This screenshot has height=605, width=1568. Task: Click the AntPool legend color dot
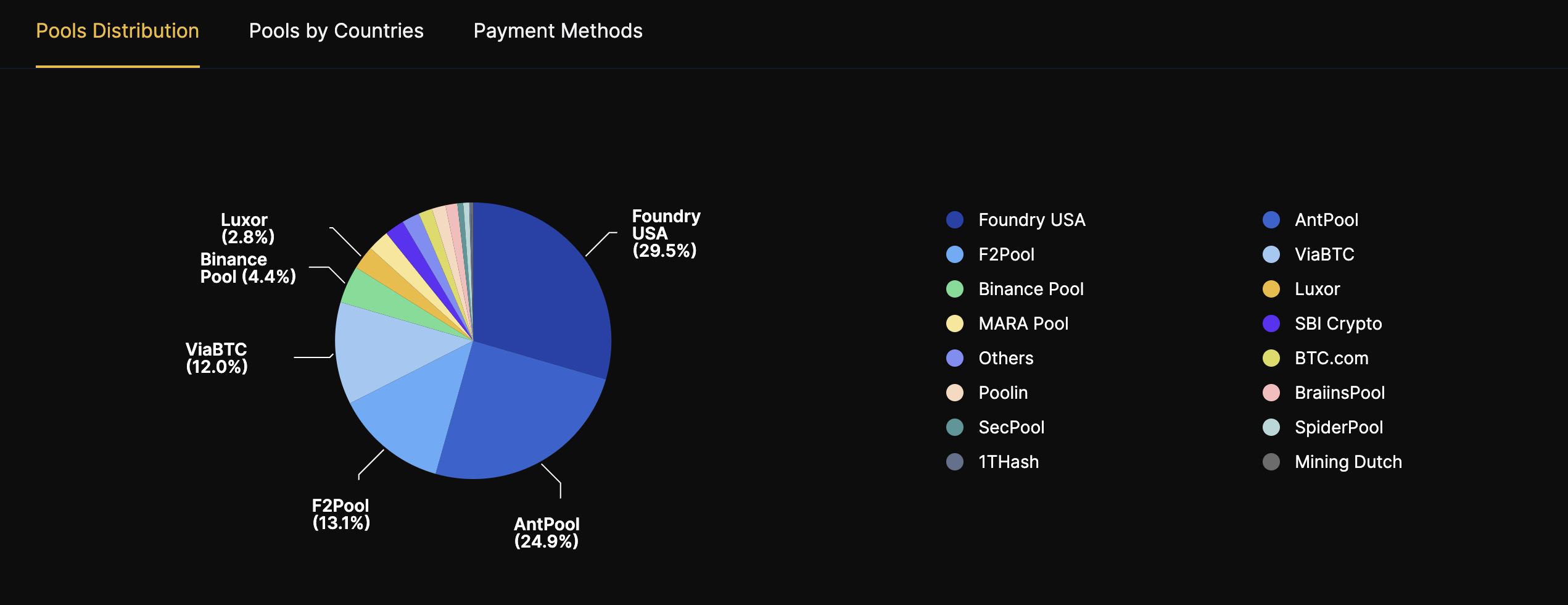[x=1271, y=220]
